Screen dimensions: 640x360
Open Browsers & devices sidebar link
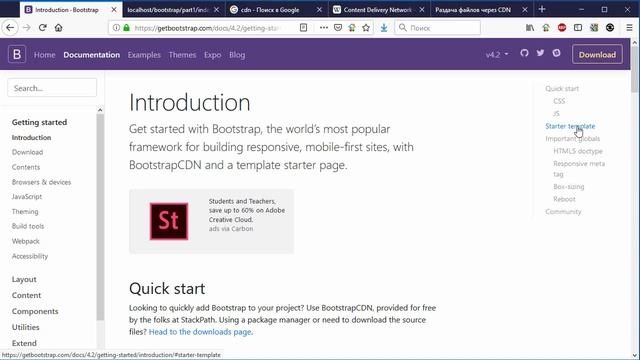point(41,182)
